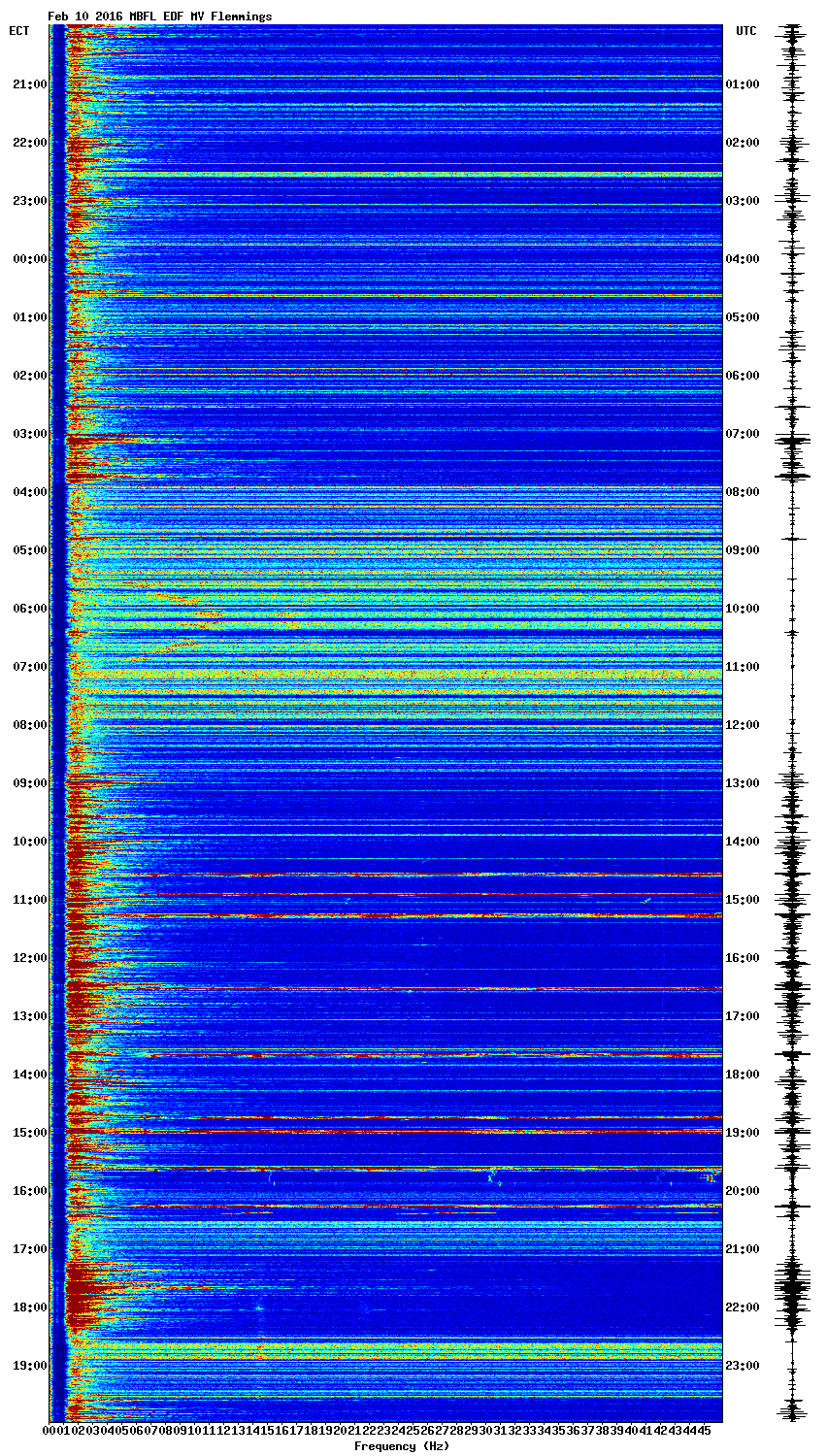Pick the 16:00 label on the UTC axis
The width and height of the screenshot is (827, 1456).
[x=743, y=958]
